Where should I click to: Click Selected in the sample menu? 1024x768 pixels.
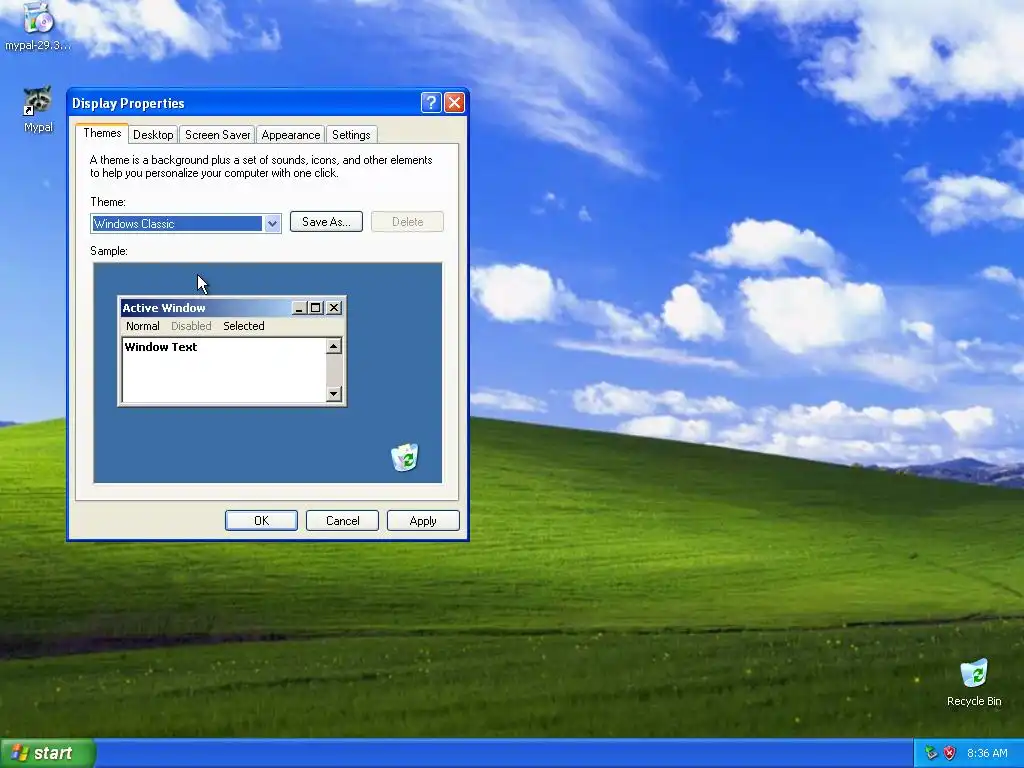(x=244, y=326)
